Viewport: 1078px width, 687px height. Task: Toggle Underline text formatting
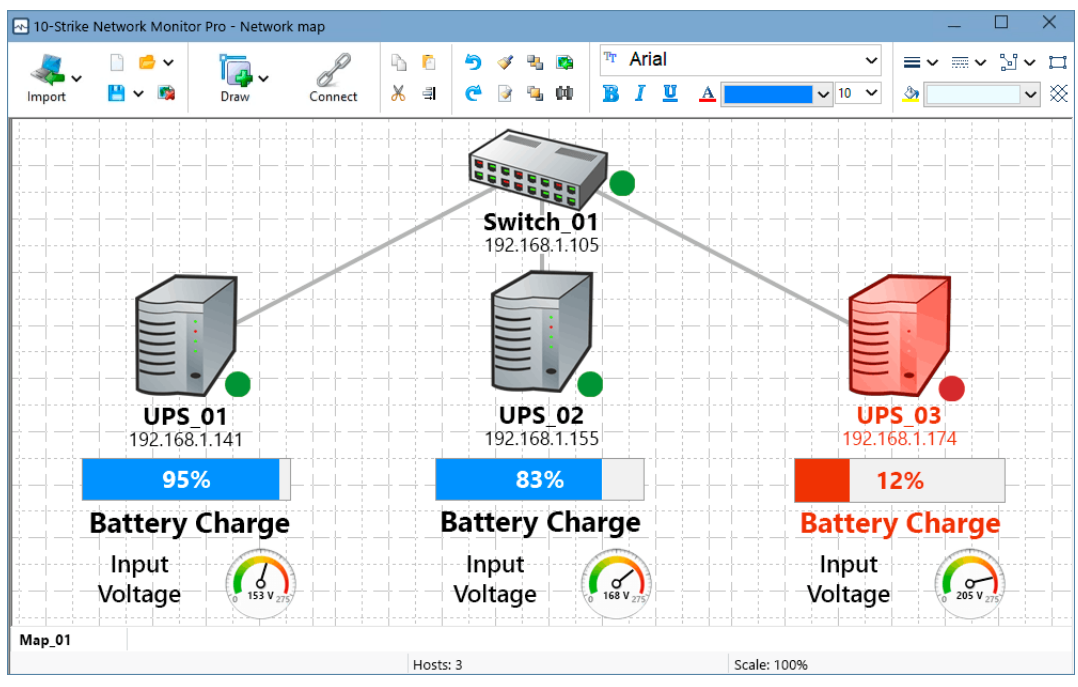[670, 93]
